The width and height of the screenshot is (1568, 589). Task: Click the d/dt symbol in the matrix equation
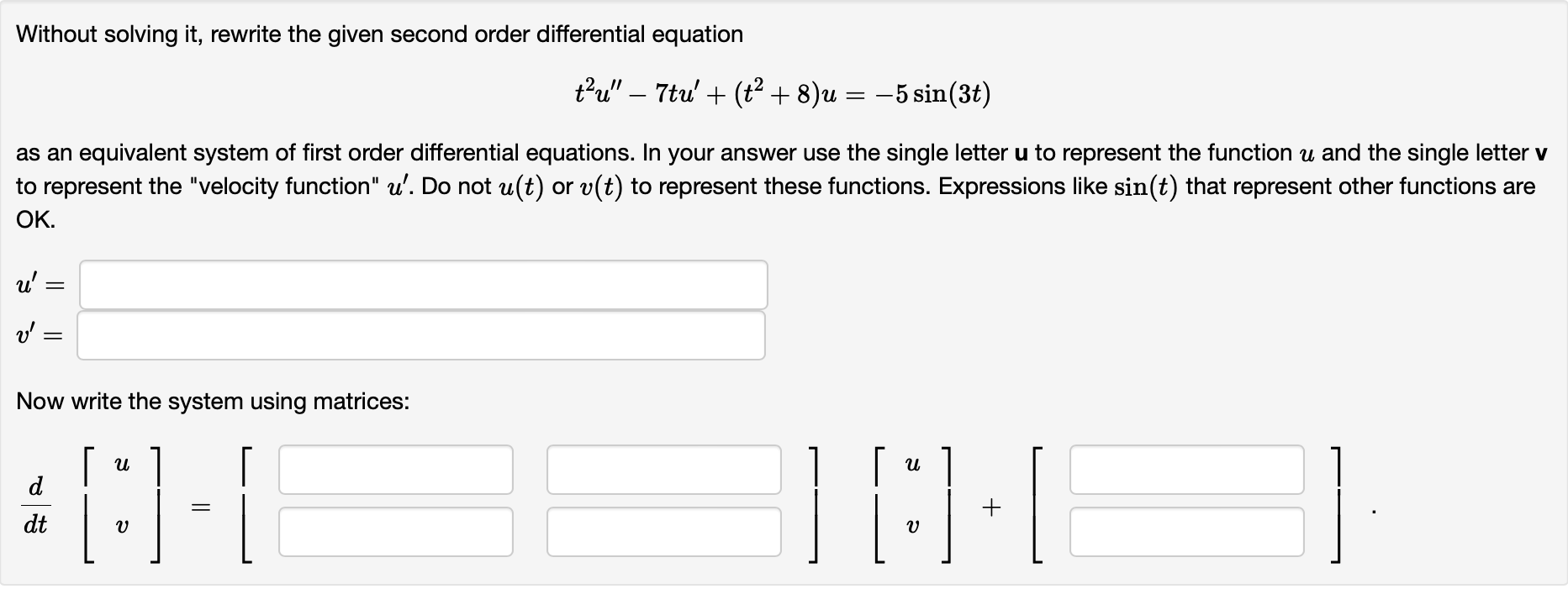pos(36,505)
